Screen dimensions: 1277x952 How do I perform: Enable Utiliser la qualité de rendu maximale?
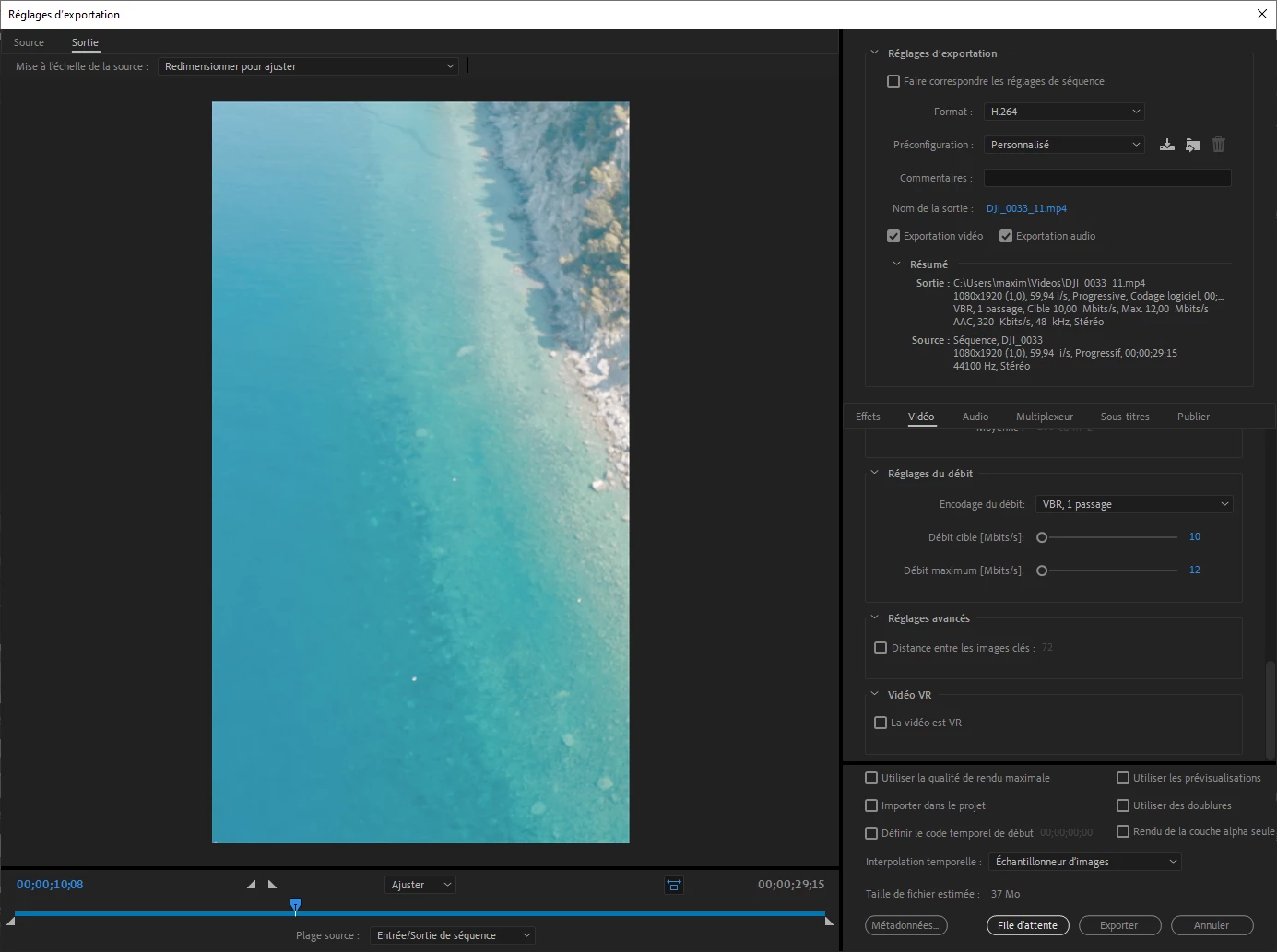coord(871,778)
